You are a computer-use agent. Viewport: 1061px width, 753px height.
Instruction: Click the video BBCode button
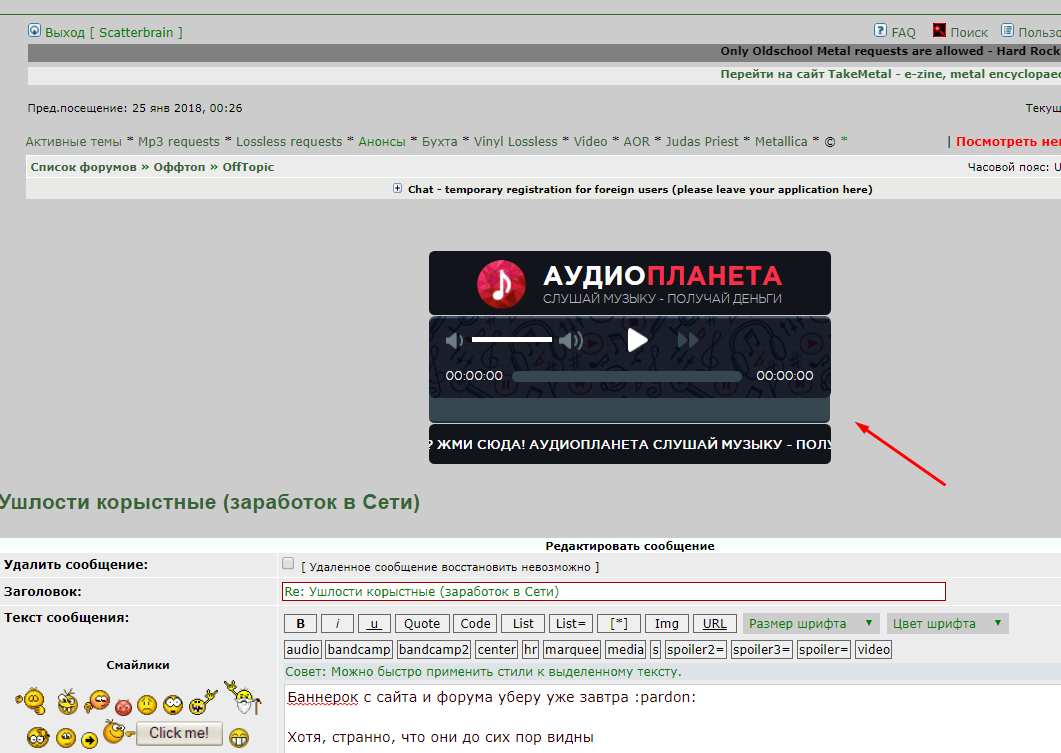pos(873,649)
